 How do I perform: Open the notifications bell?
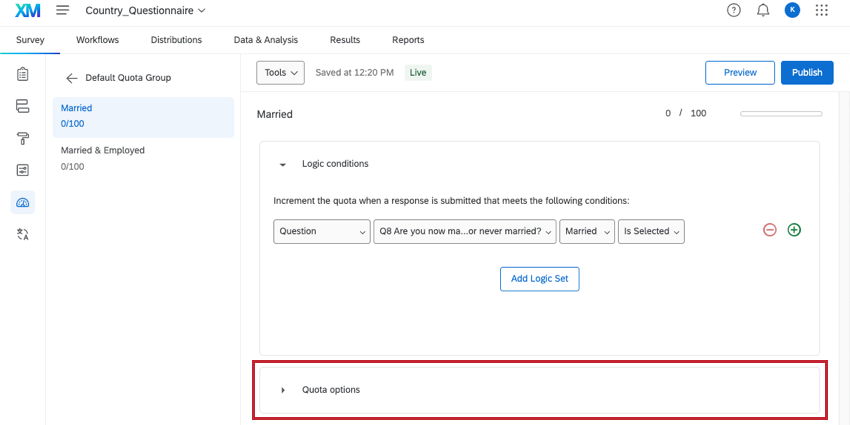point(763,11)
